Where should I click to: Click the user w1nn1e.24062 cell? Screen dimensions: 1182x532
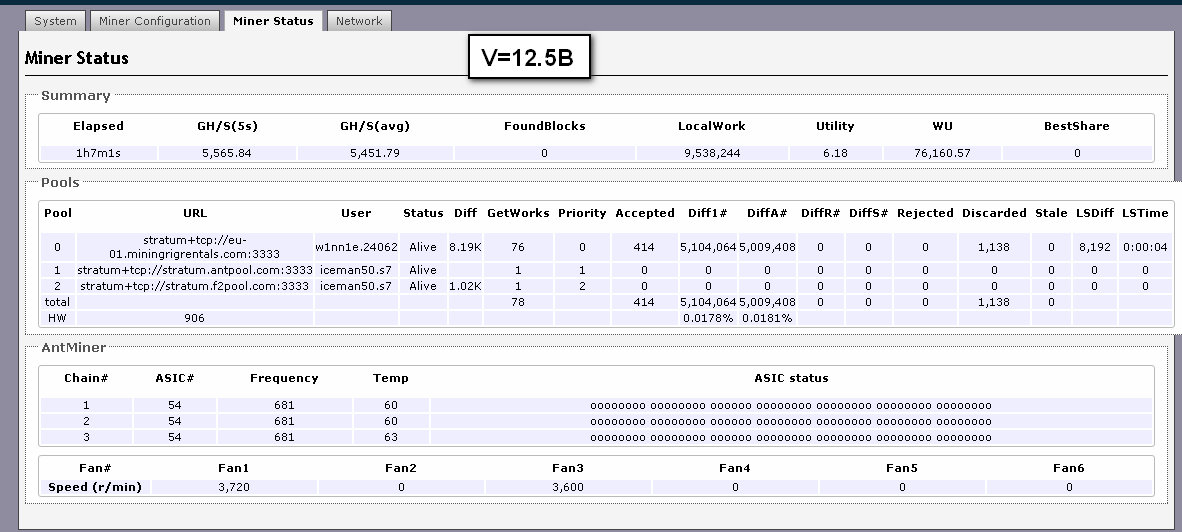[356, 247]
